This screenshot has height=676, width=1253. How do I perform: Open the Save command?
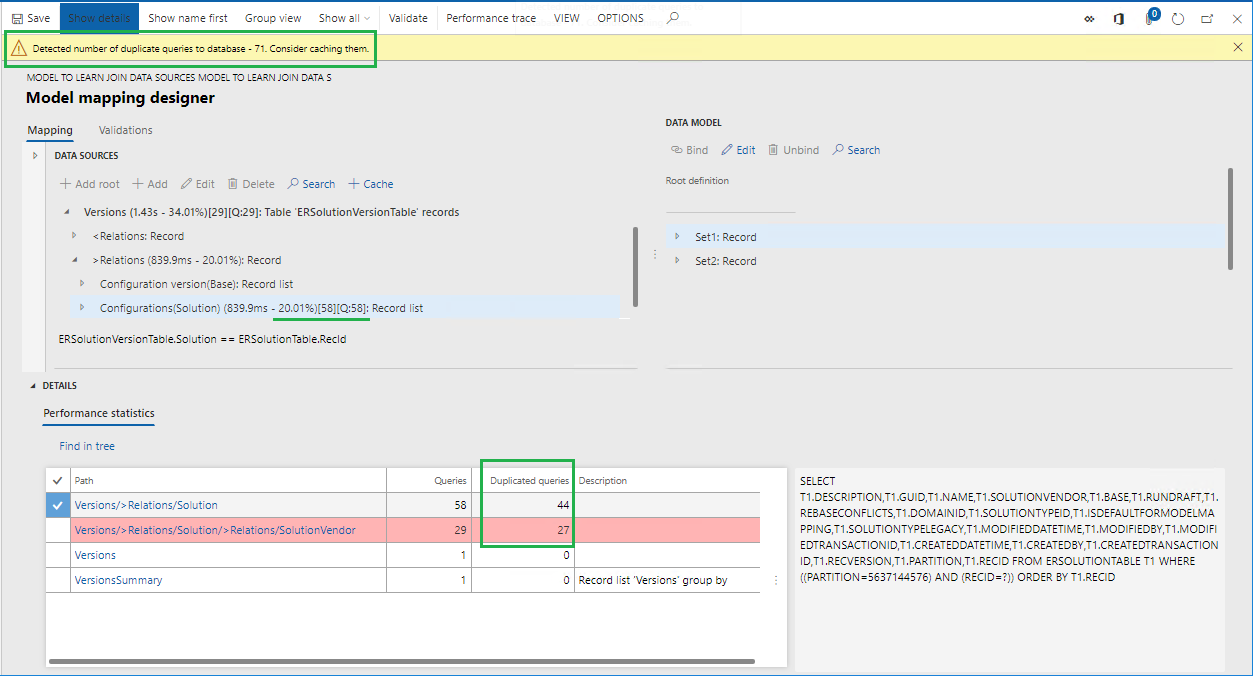pos(30,17)
